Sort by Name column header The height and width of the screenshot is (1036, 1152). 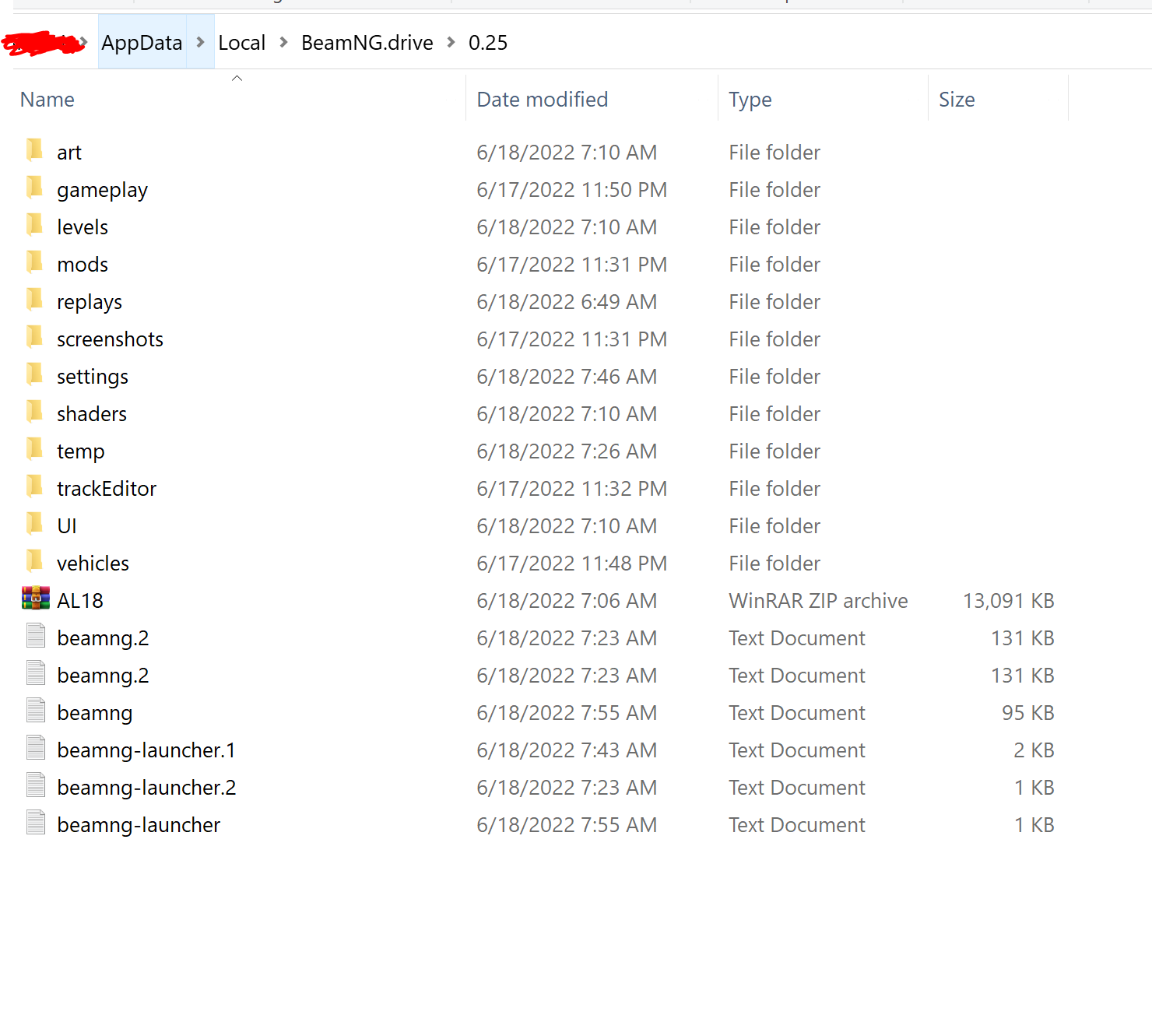click(x=47, y=100)
